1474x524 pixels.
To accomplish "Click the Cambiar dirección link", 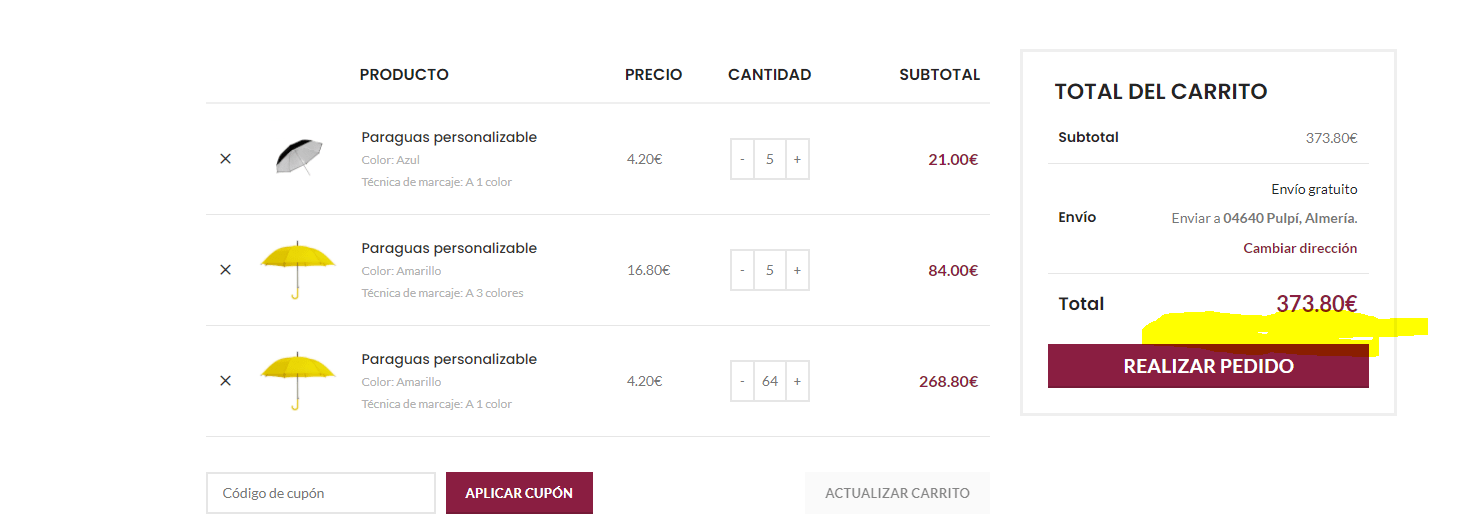I will (1300, 248).
